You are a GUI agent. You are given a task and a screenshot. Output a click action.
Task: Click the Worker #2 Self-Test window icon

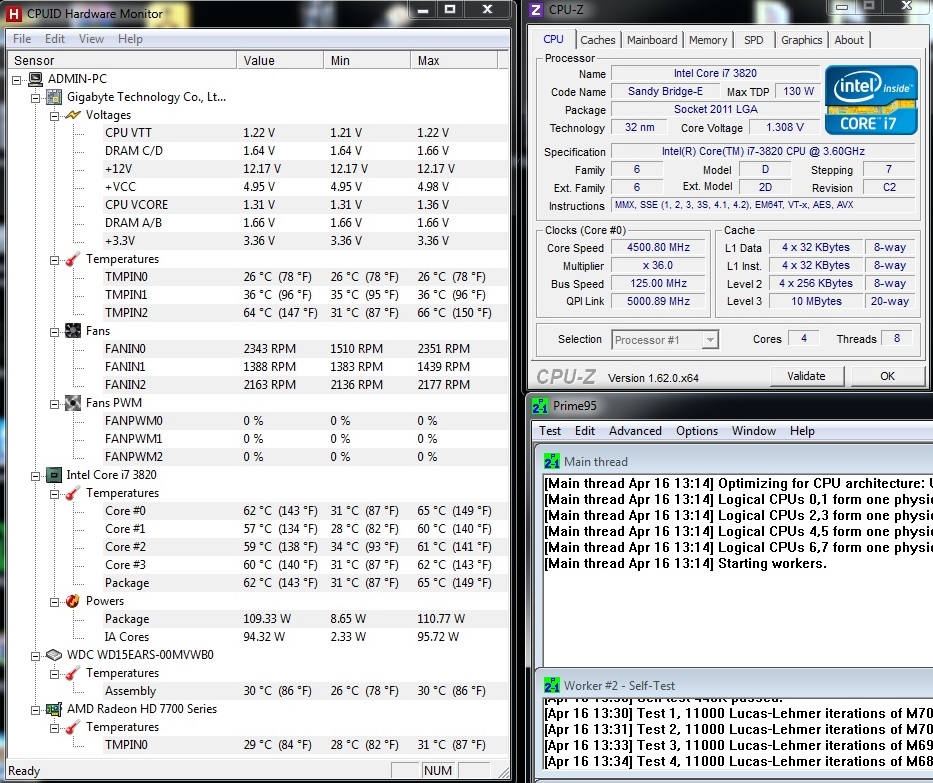(552, 685)
